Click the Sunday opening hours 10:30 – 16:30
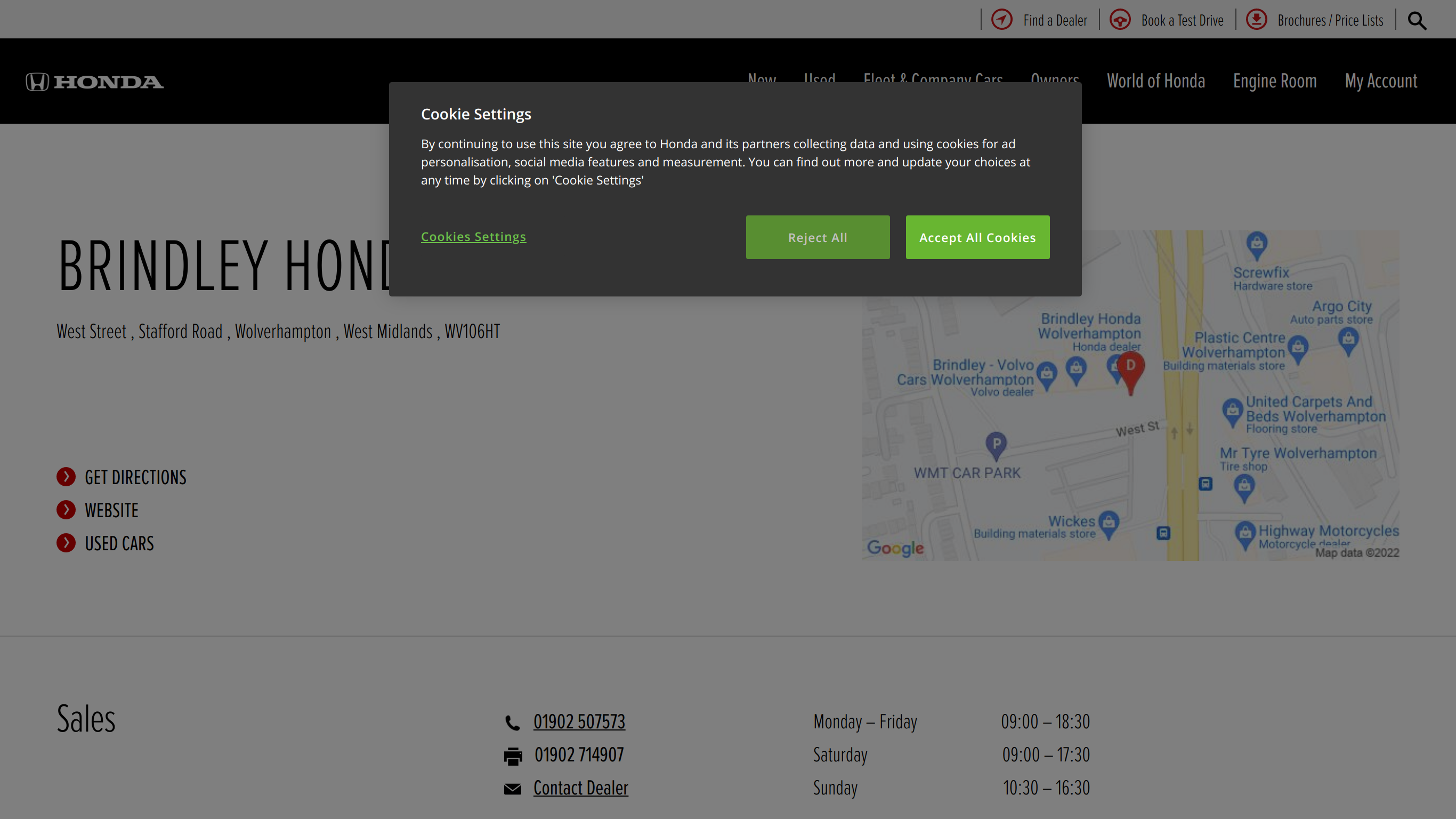The image size is (1456, 819). (1046, 788)
